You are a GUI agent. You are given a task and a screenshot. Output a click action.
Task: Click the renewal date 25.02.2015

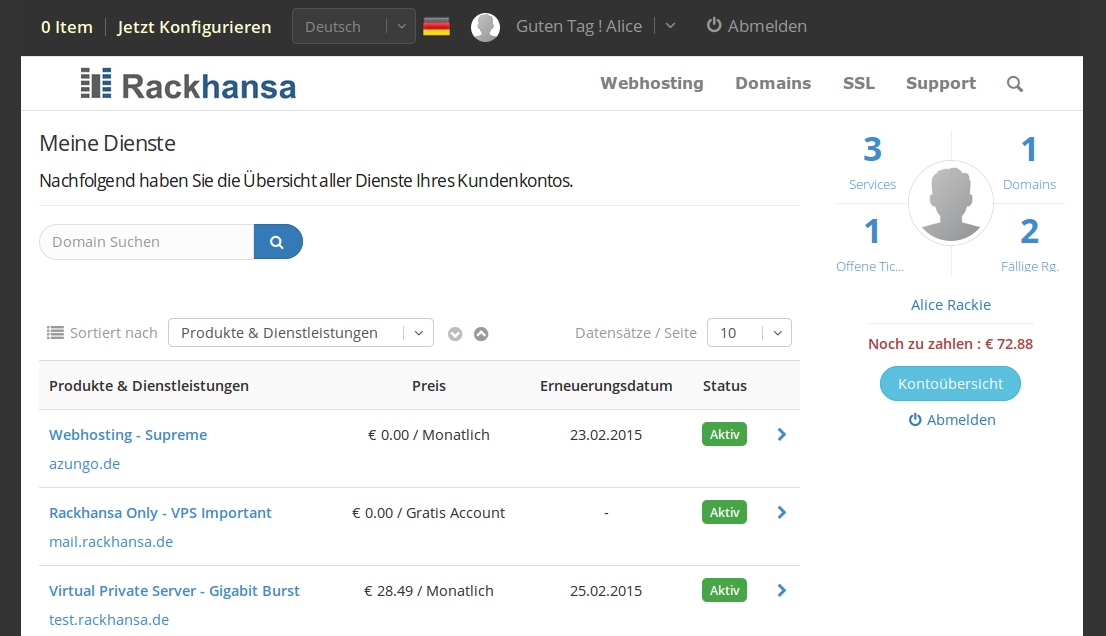click(x=606, y=591)
